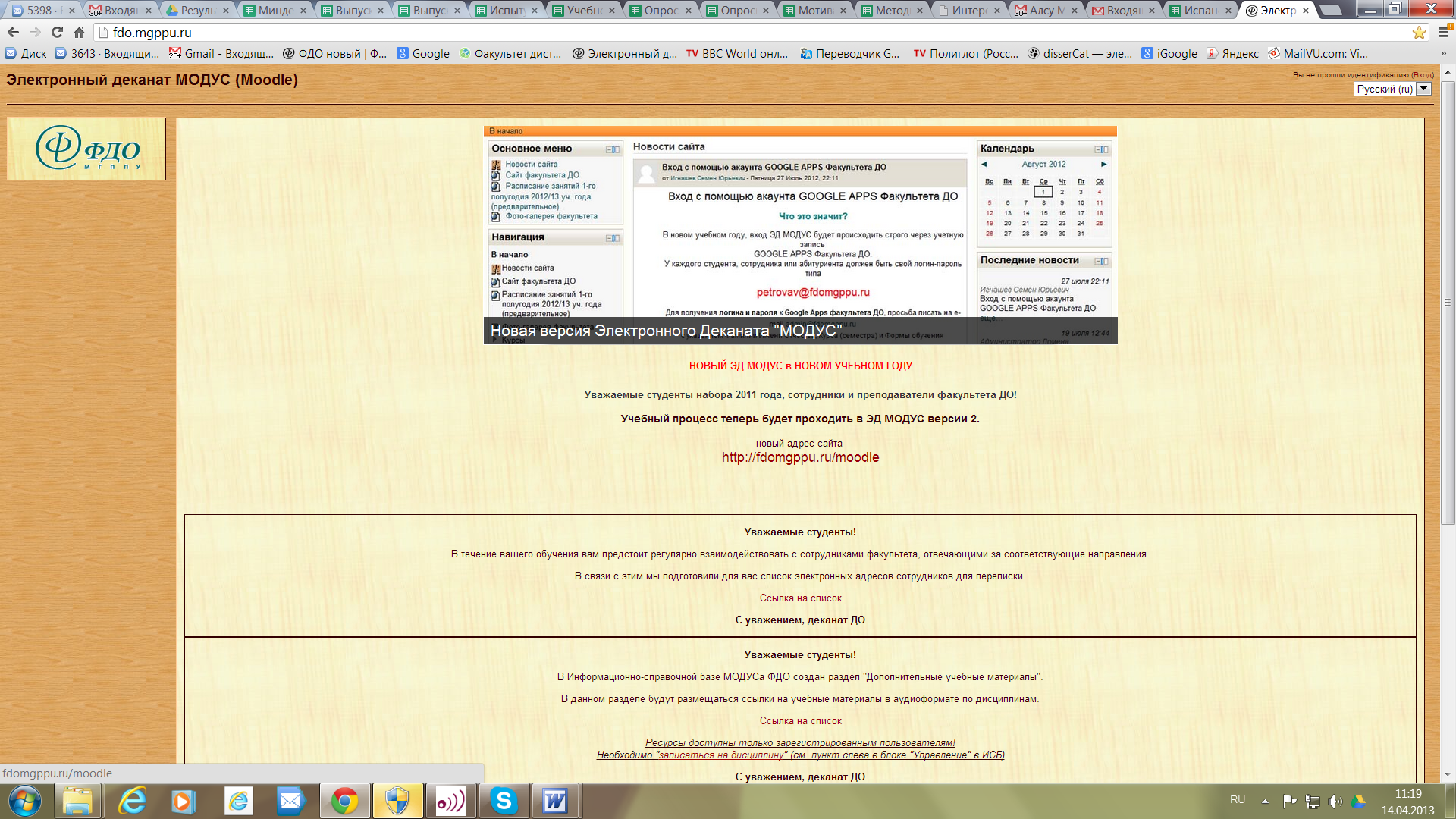Close the active Электр tab

click(x=1305, y=11)
